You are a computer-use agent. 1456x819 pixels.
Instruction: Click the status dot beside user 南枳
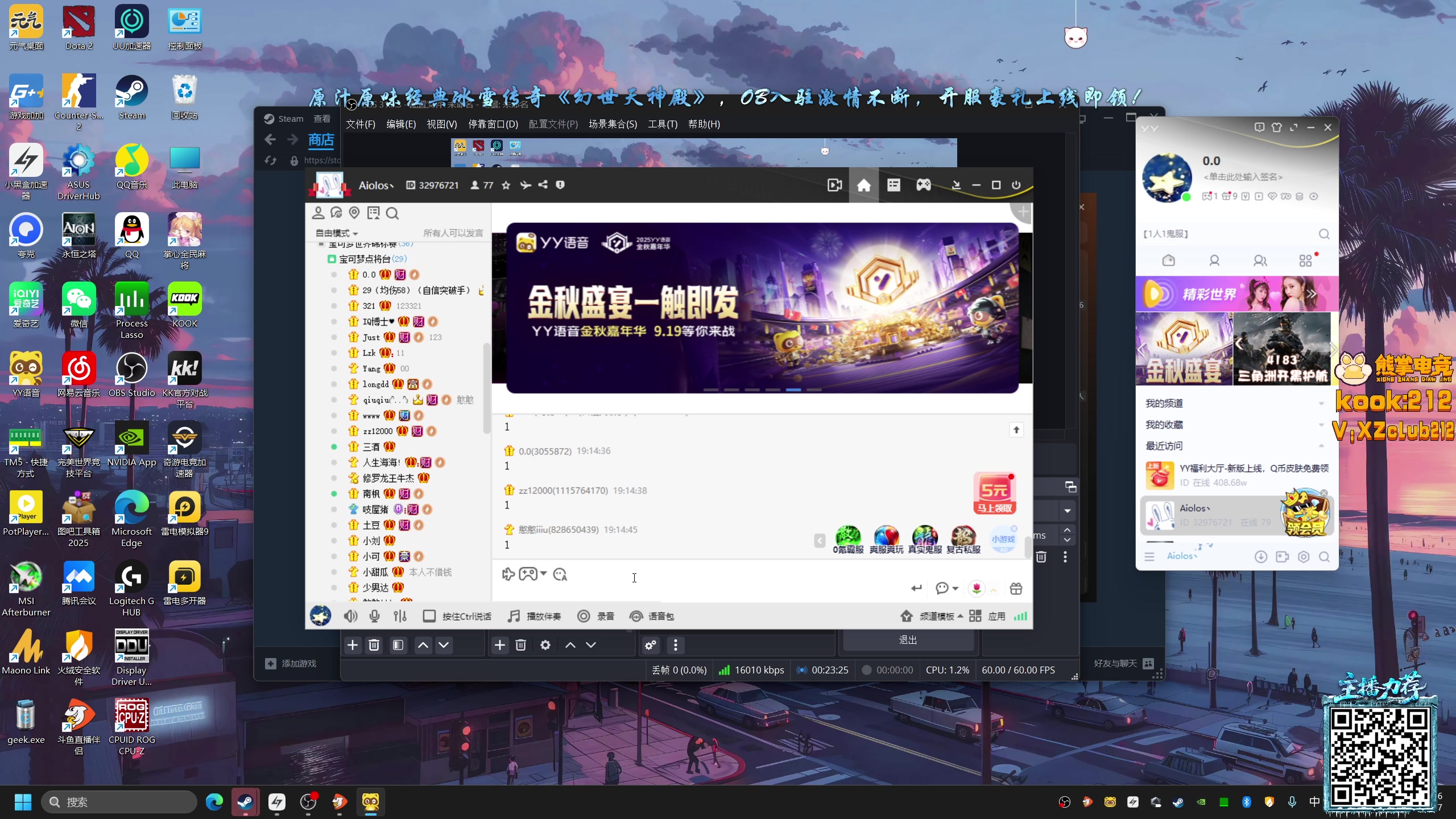click(x=334, y=494)
